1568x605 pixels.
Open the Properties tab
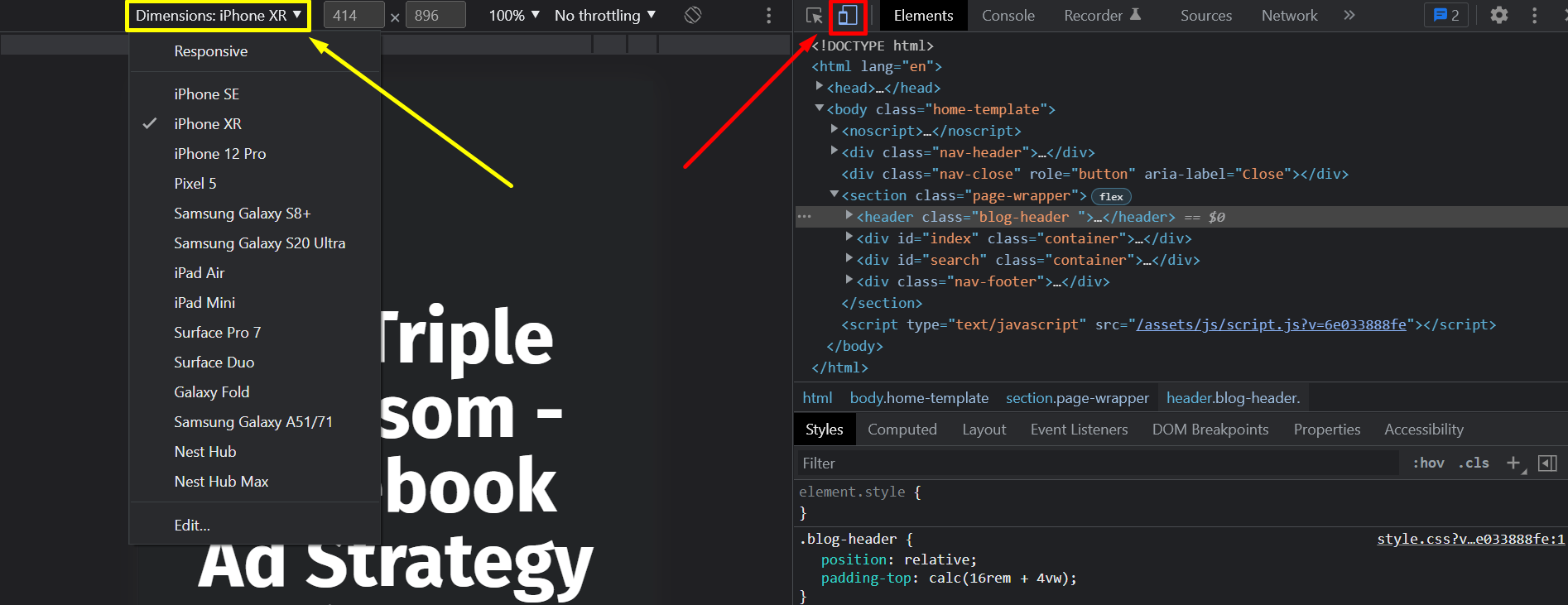pyautogui.click(x=1326, y=430)
